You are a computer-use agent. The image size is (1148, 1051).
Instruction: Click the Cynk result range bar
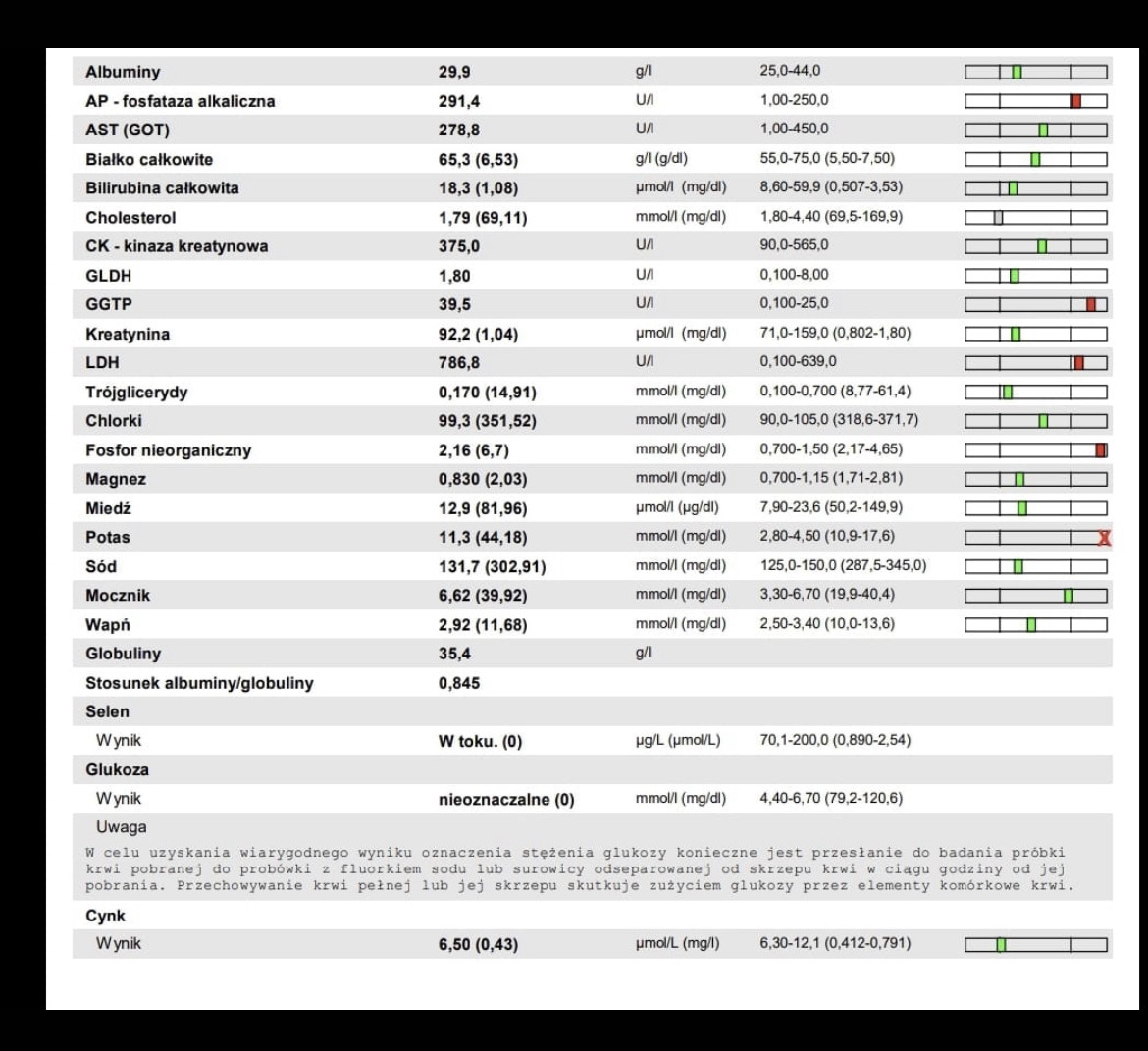(x=1036, y=945)
